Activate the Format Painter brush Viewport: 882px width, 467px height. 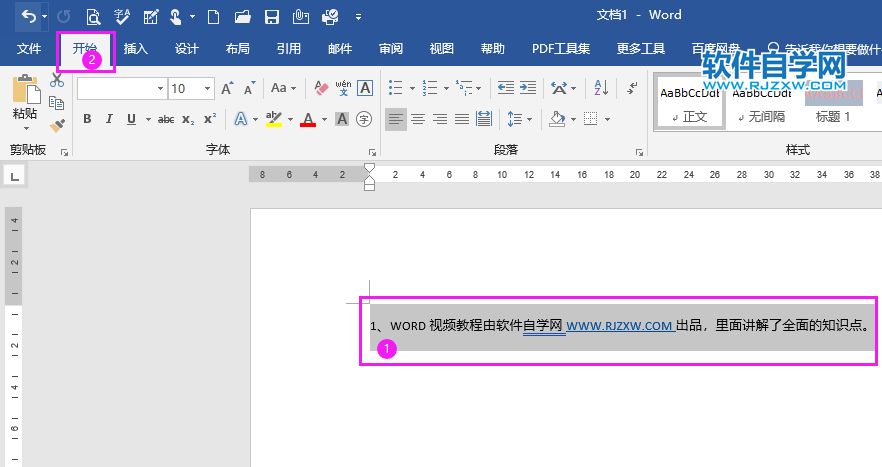point(57,125)
